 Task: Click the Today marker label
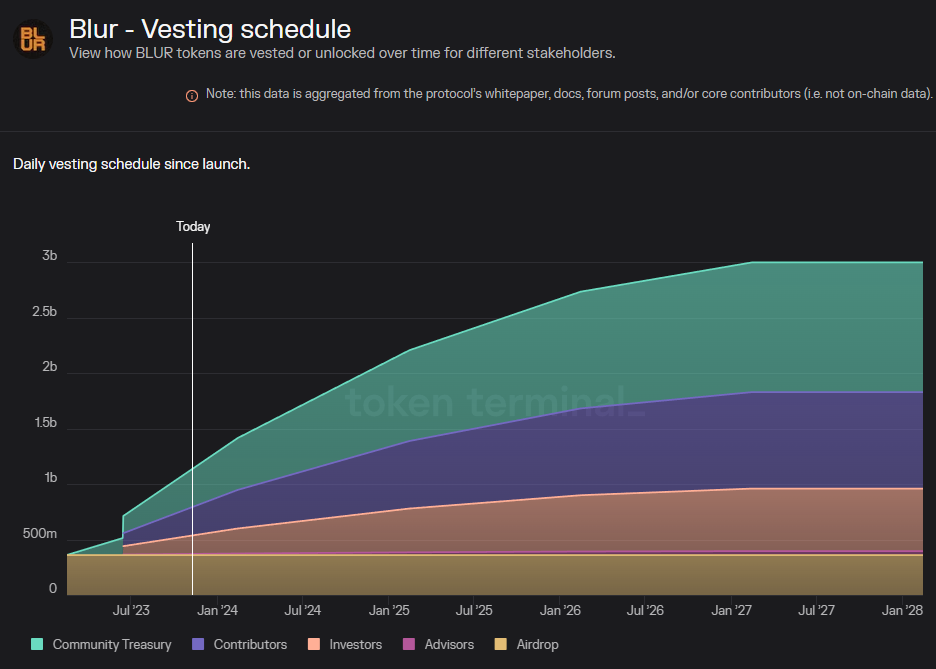(x=193, y=227)
